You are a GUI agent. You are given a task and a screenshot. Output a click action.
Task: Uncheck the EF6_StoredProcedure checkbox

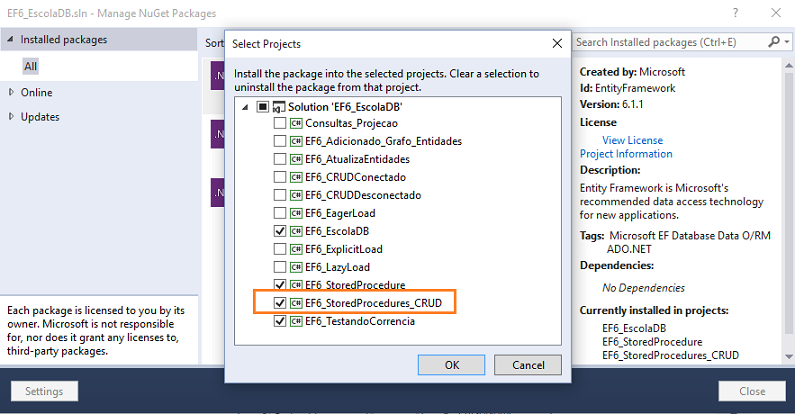(279, 285)
